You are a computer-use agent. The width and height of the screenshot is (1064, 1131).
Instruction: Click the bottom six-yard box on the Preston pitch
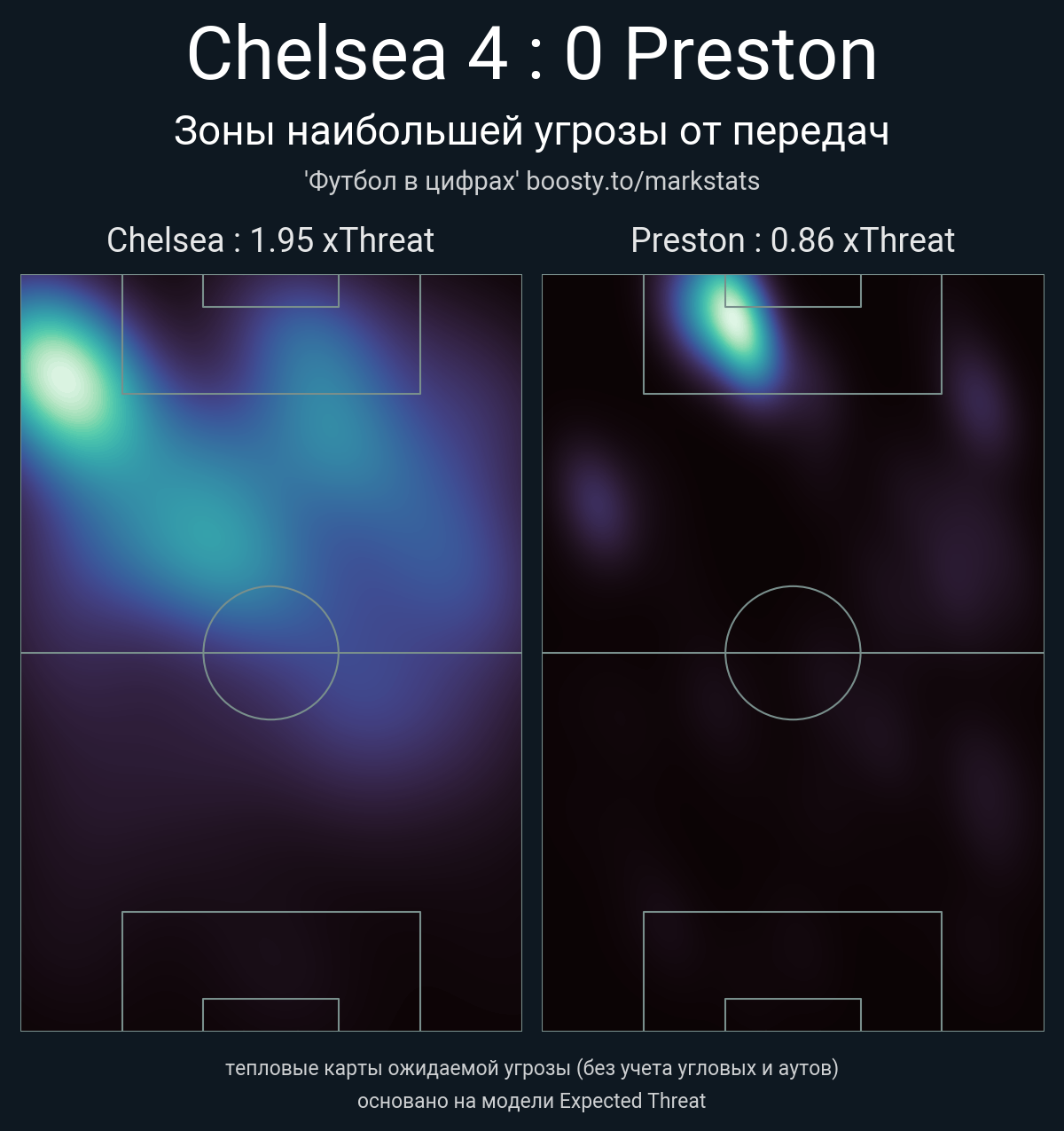click(793, 1015)
